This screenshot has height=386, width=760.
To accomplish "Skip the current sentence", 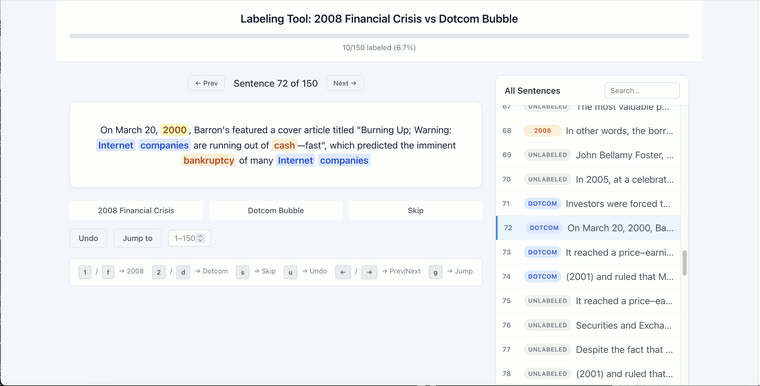I will pyautogui.click(x=415, y=210).
